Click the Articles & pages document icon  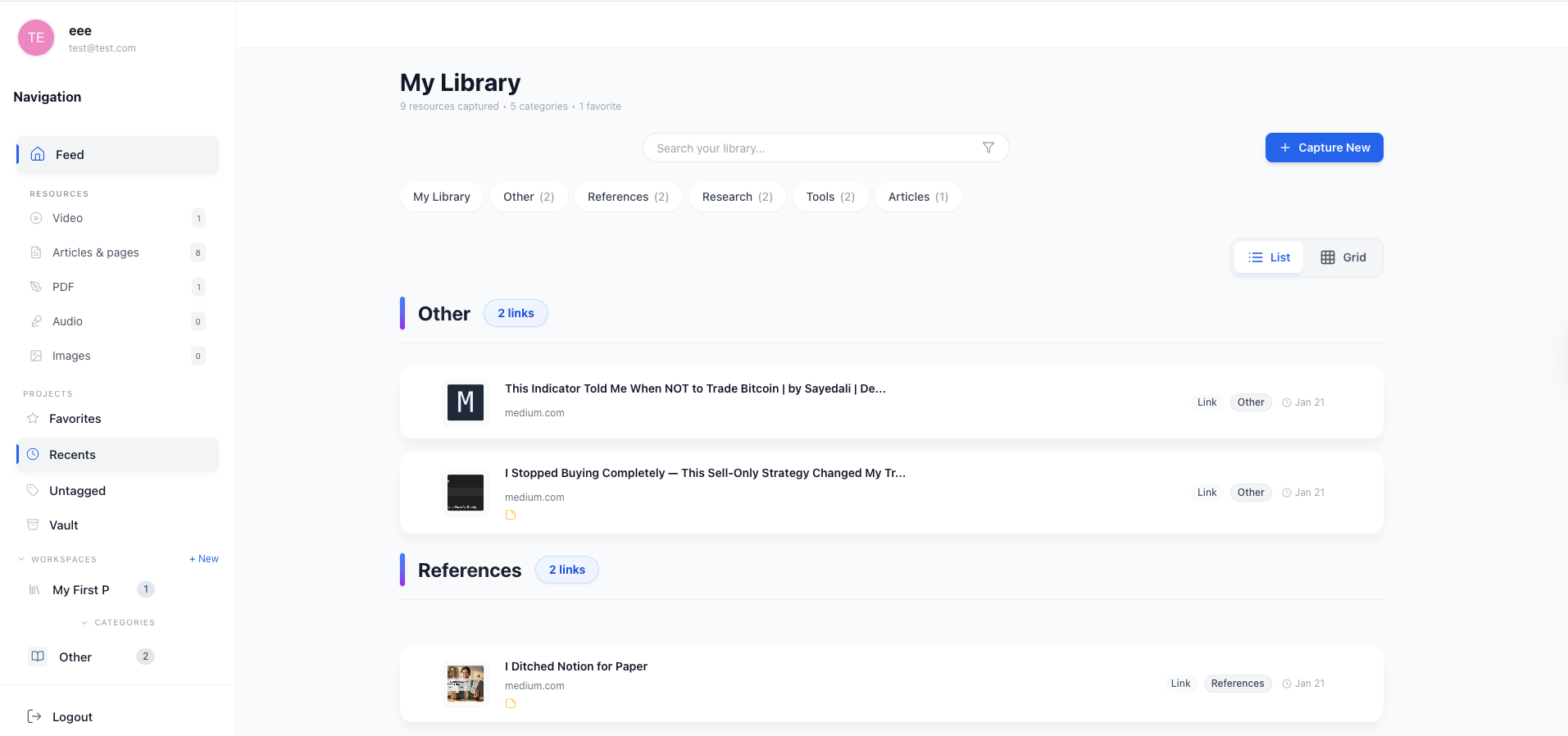[36, 252]
